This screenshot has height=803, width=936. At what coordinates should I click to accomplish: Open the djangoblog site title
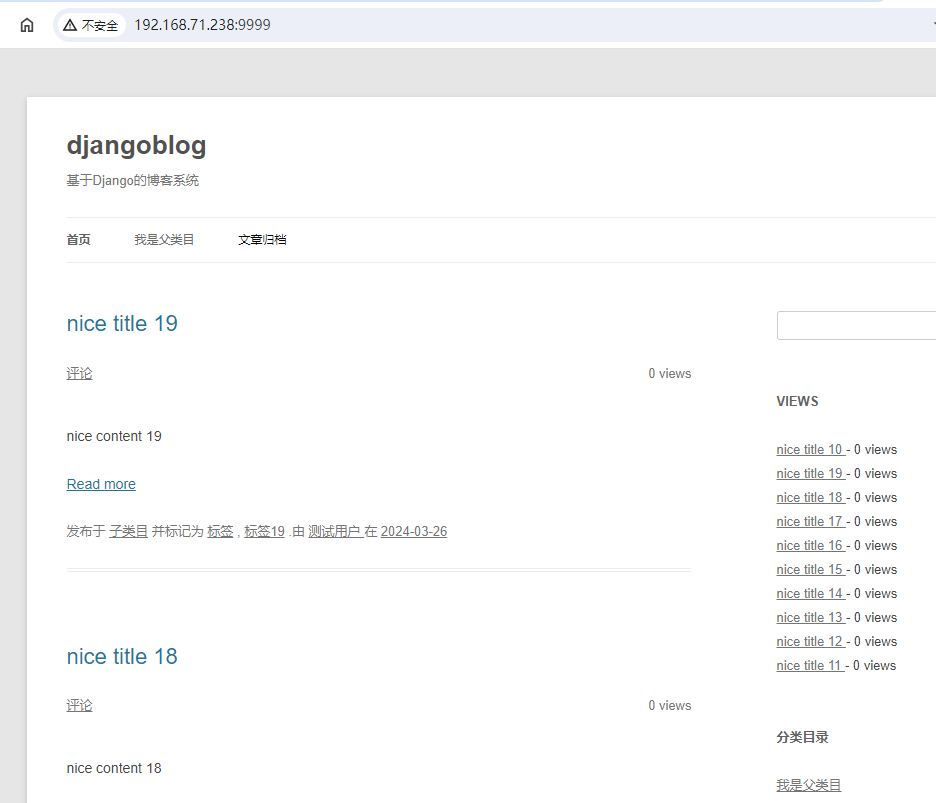tap(136, 145)
